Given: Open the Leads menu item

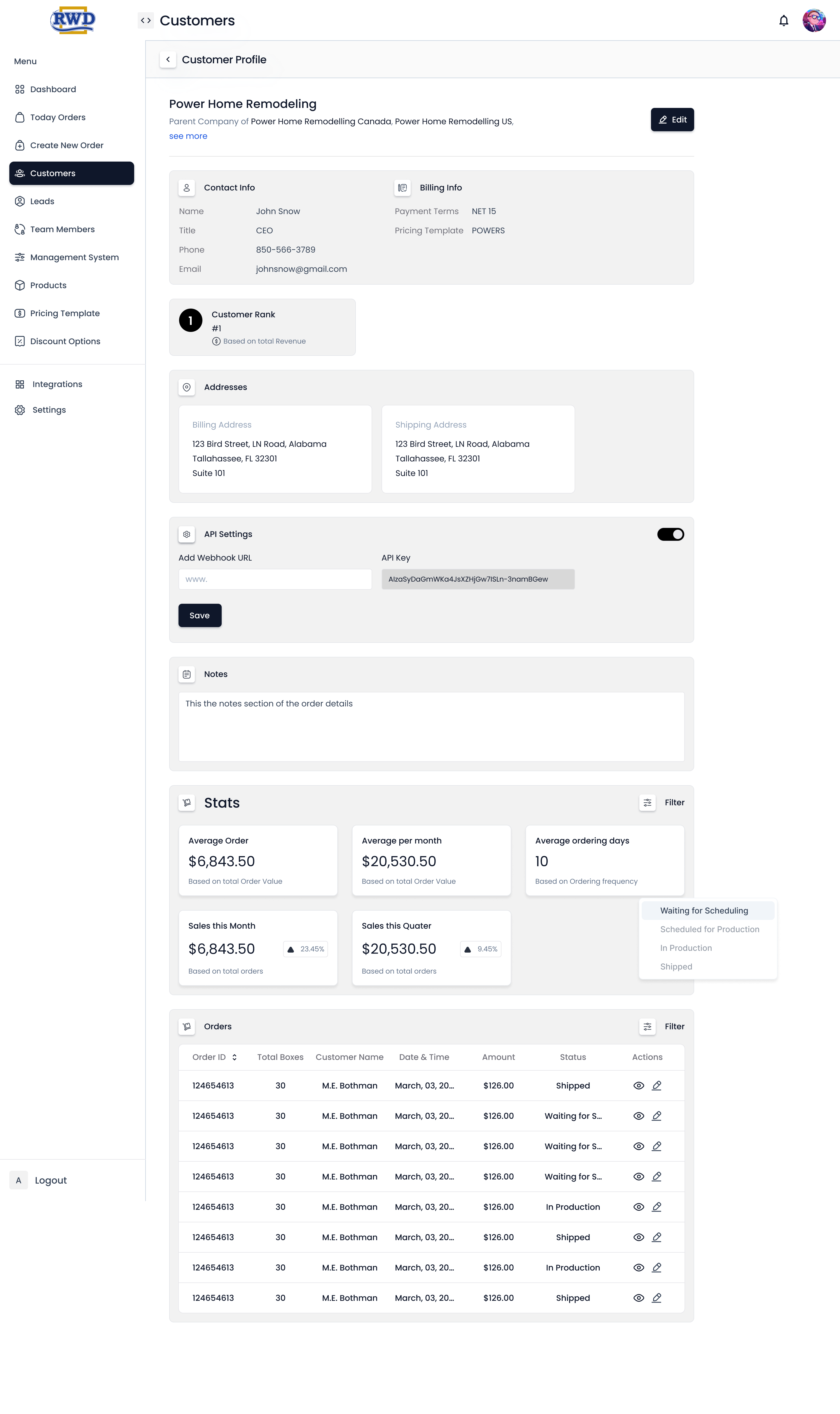Looking at the screenshot, I should pyautogui.click(x=71, y=201).
